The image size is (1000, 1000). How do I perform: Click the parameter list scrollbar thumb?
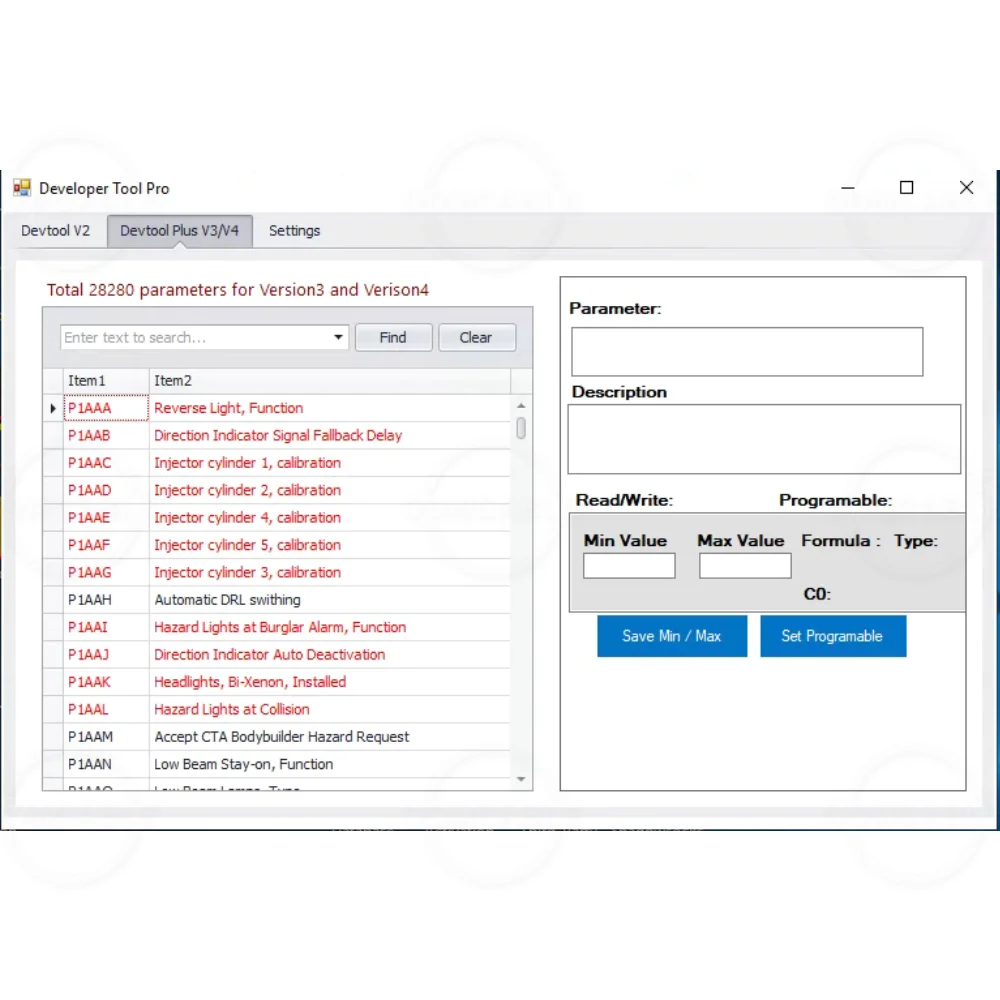point(521,428)
